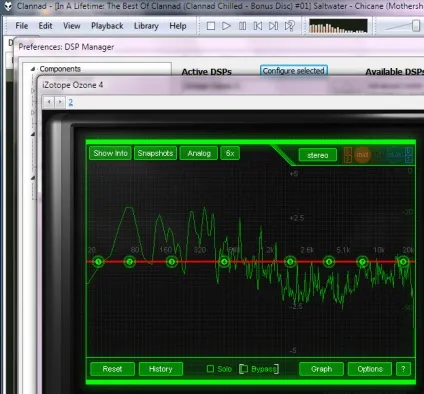Toggle the Analog EQ mode button
This screenshot has width=424, height=394.
point(199,153)
